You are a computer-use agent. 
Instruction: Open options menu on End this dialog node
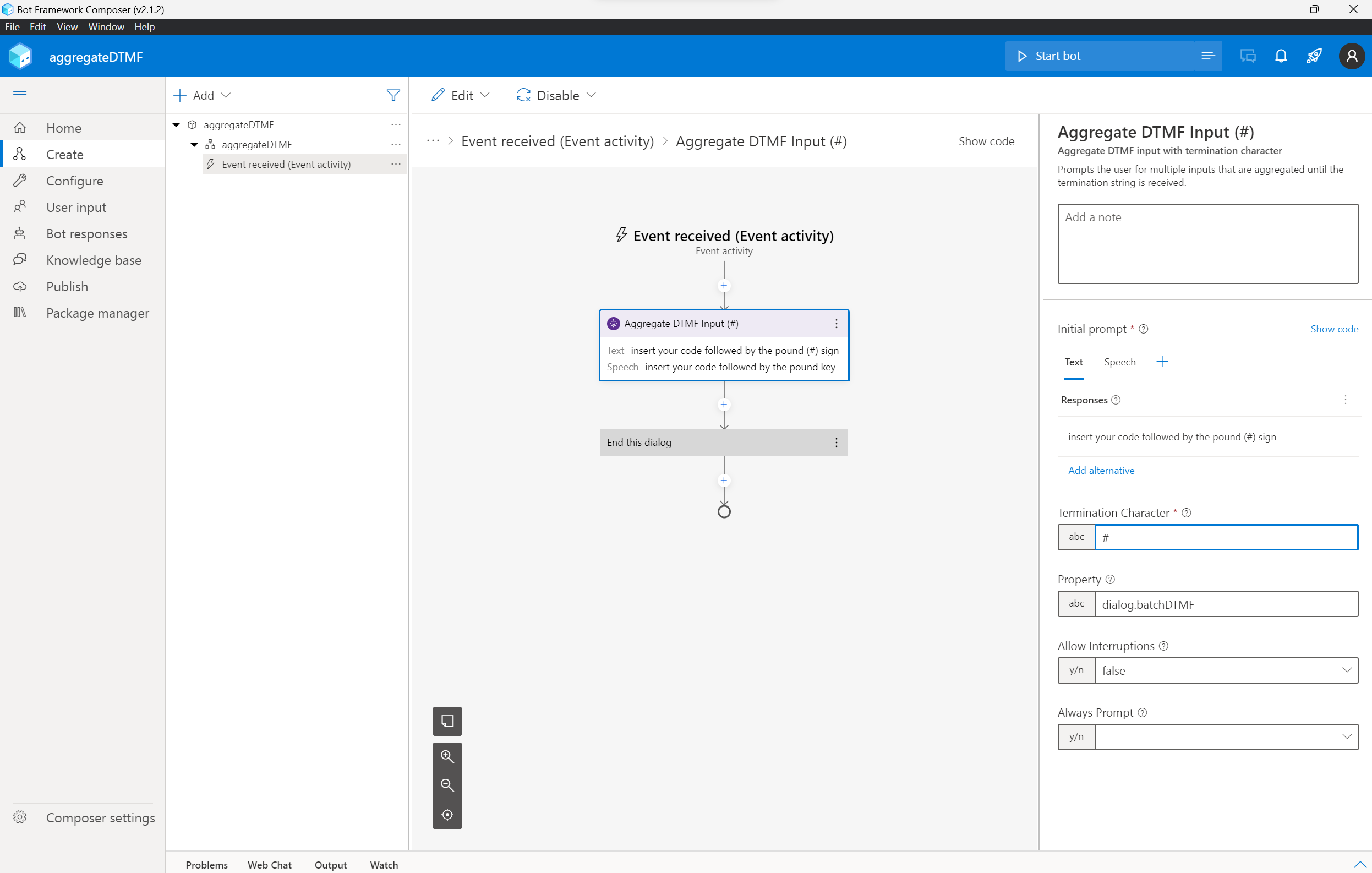(x=836, y=443)
